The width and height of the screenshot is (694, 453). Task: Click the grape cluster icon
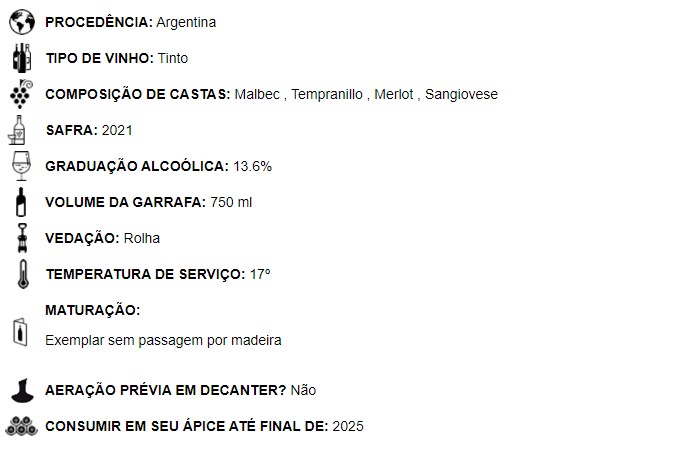(20, 93)
